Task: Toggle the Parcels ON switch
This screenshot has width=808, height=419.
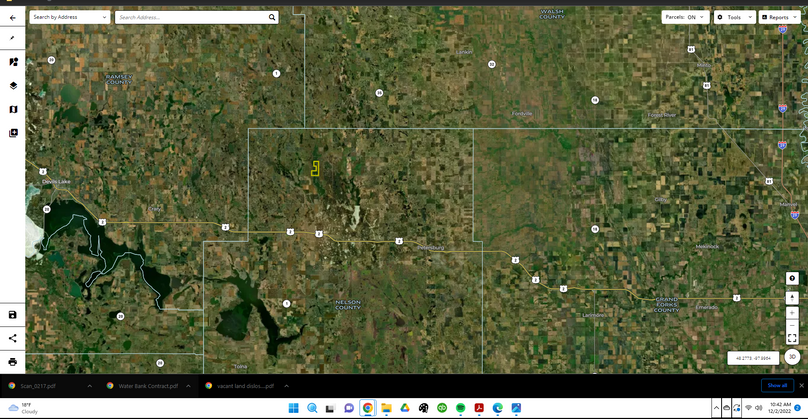Action: [685, 17]
